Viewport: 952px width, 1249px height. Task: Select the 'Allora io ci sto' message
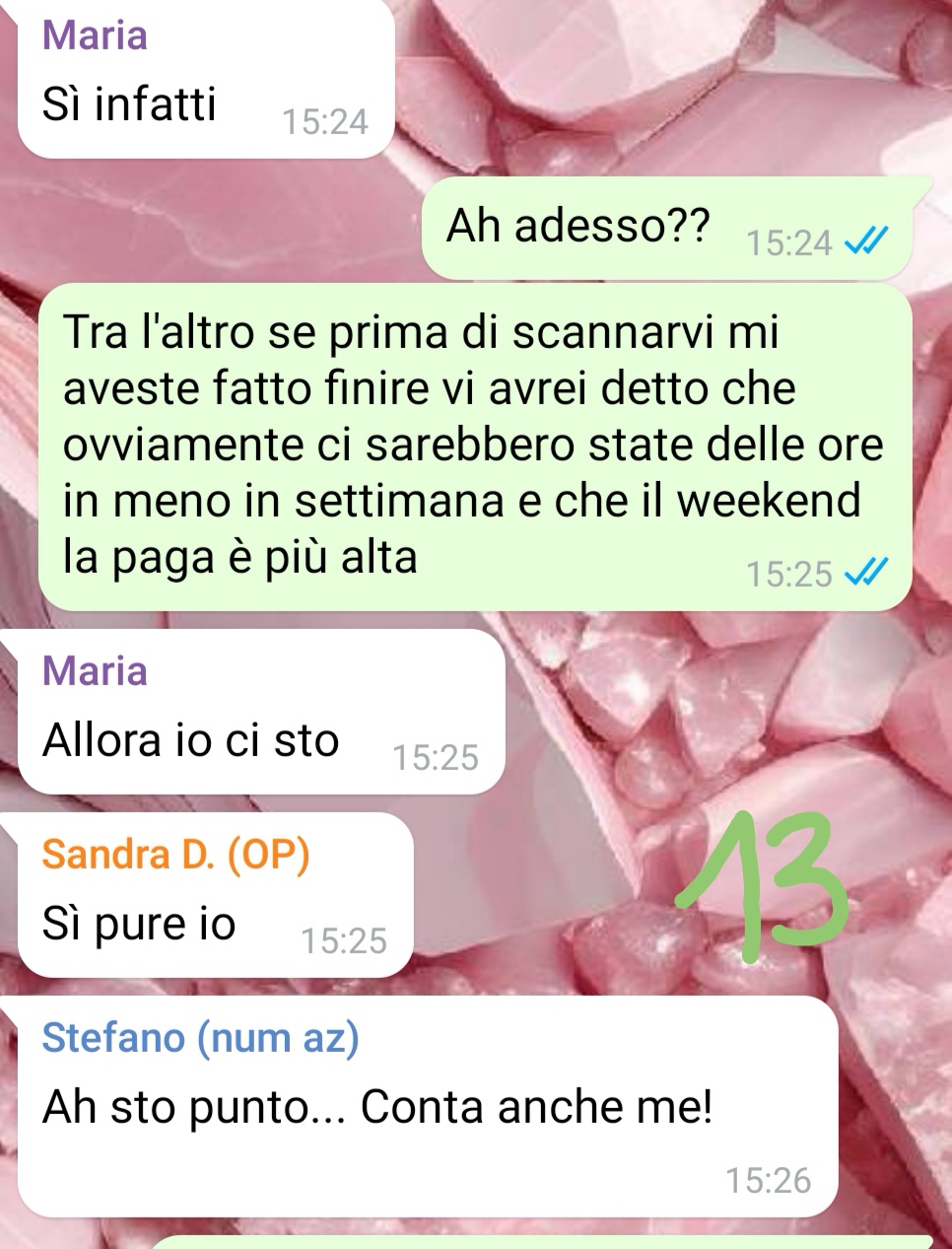261,712
